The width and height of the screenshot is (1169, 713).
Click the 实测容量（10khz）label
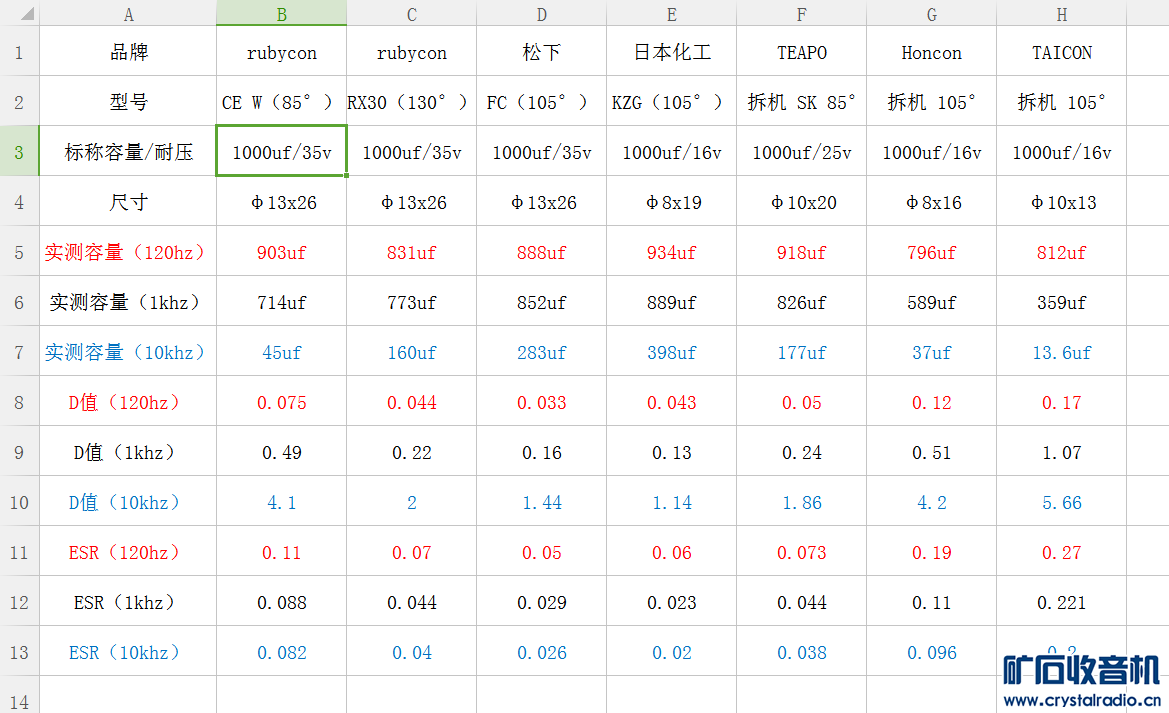128,352
